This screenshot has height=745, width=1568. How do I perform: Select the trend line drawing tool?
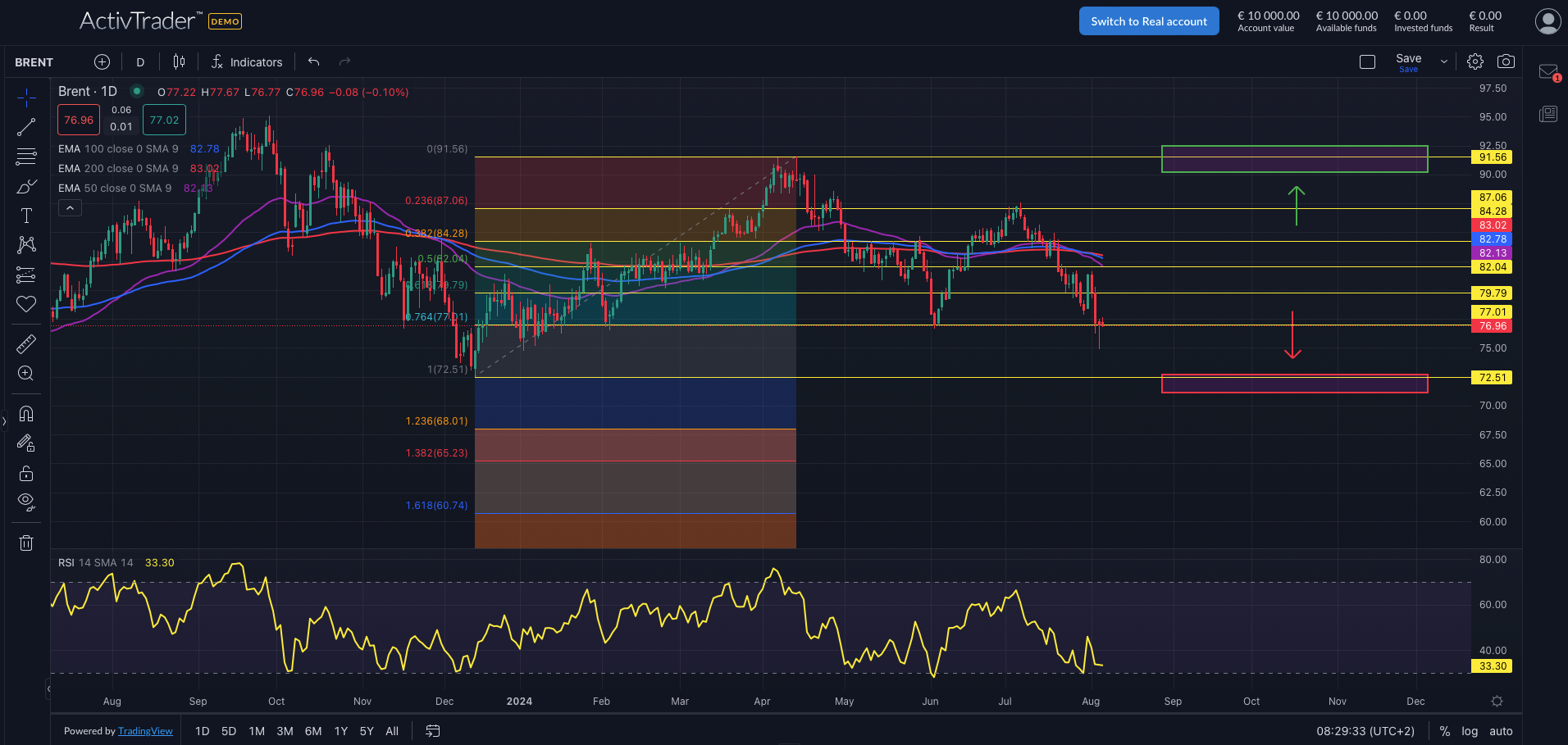(x=26, y=127)
